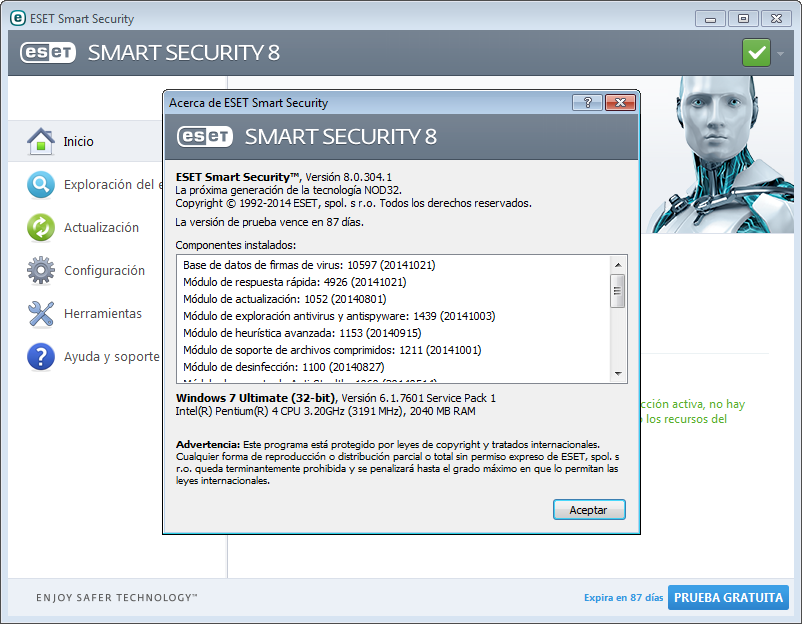
Task: Click the Herramientas wrench icon
Action: (40, 314)
